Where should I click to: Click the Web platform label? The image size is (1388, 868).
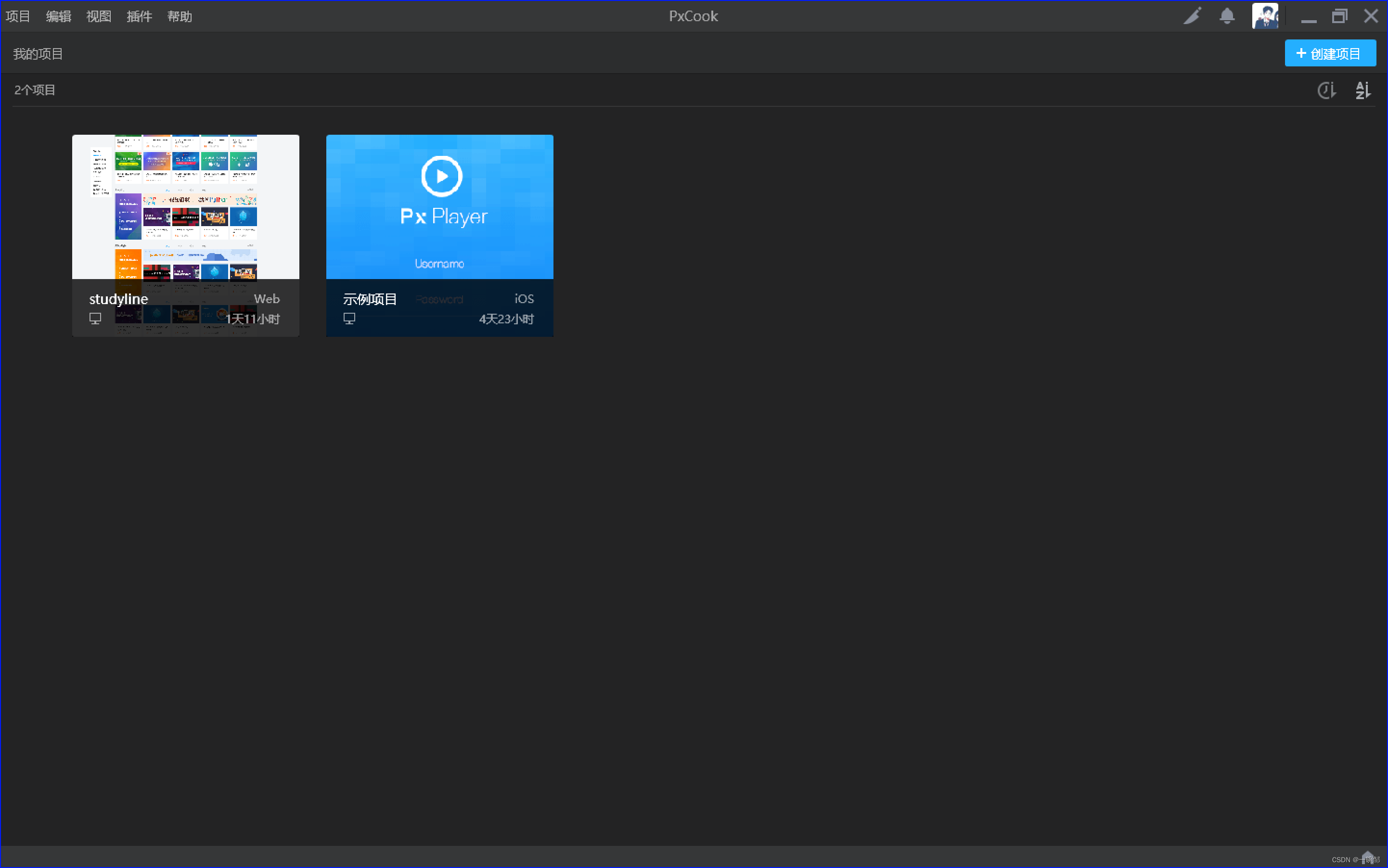(267, 299)
